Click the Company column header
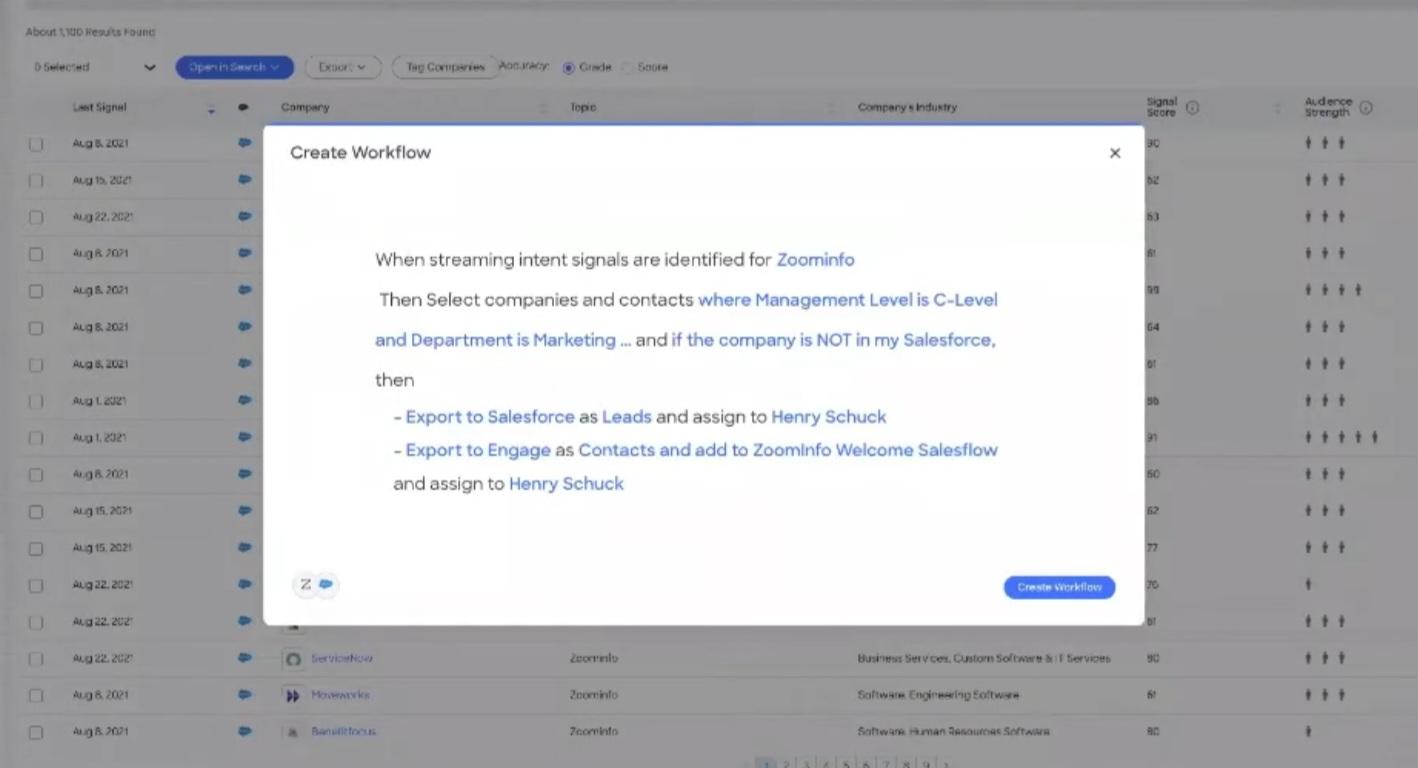Screen dimensions: 1418x768 305,107
